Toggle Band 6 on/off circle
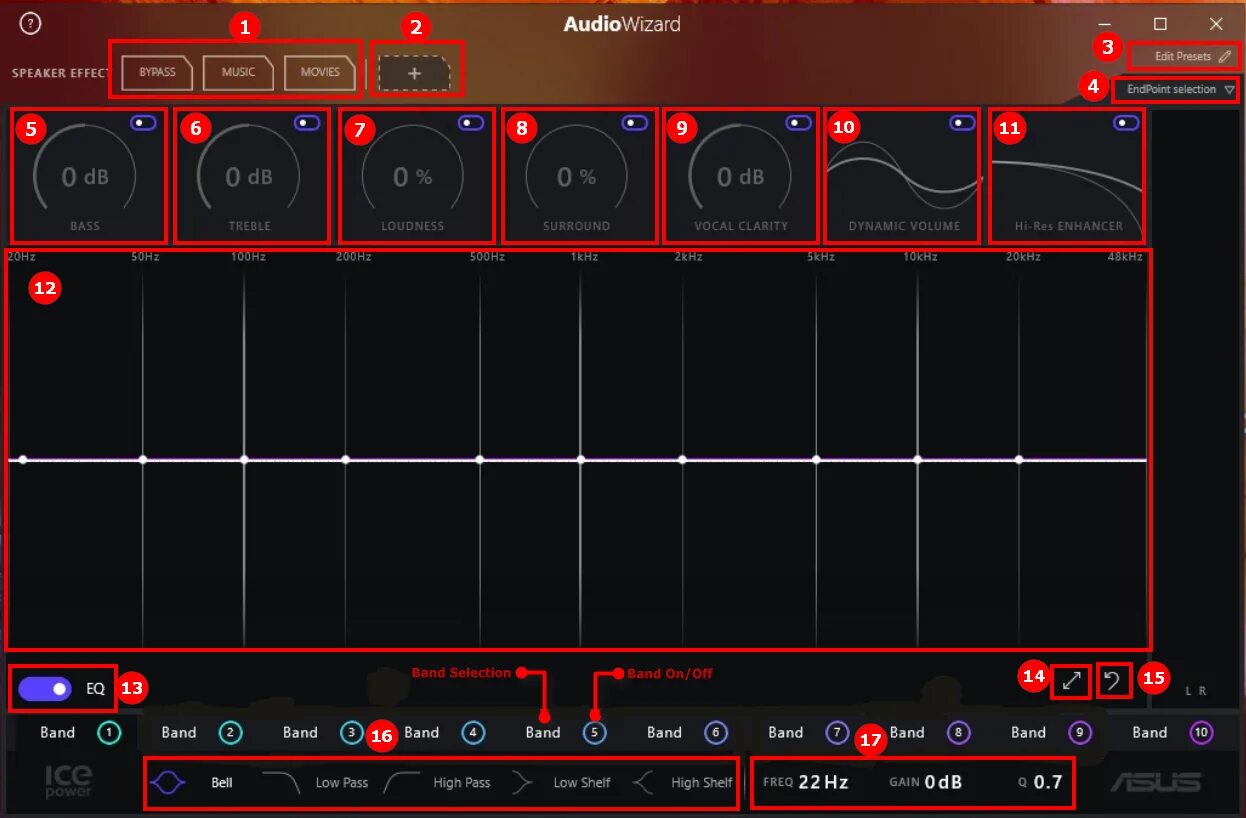Screen dimensions: 1246x818 tap(715, 733)
